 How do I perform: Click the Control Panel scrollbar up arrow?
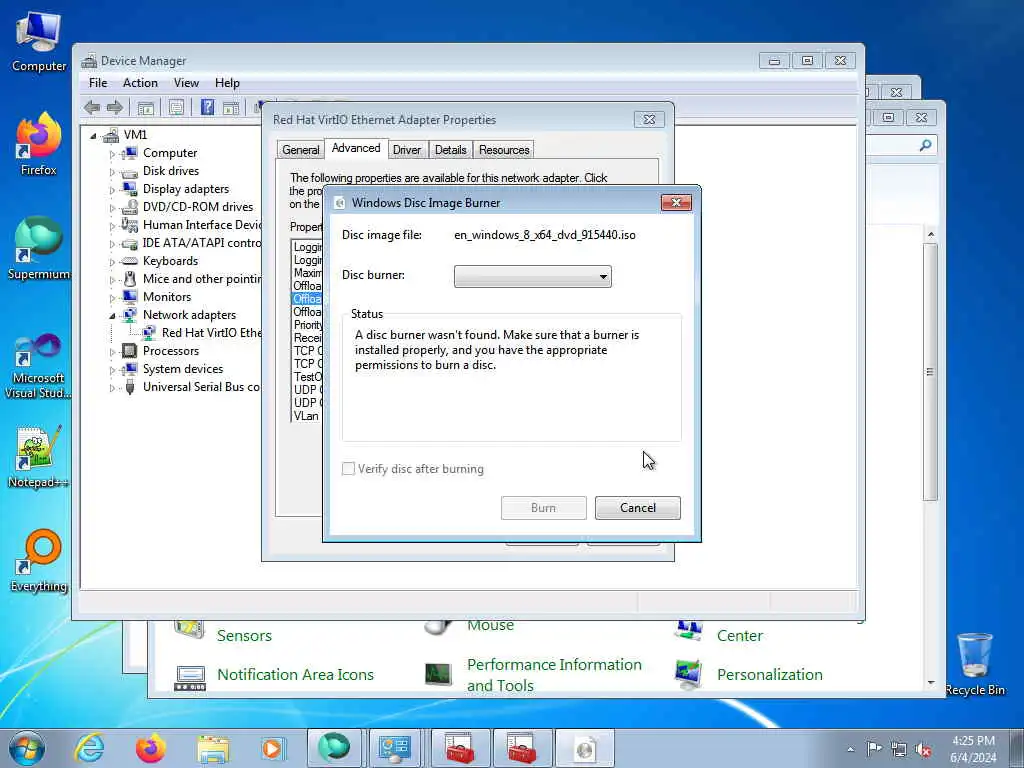[931, 234]
